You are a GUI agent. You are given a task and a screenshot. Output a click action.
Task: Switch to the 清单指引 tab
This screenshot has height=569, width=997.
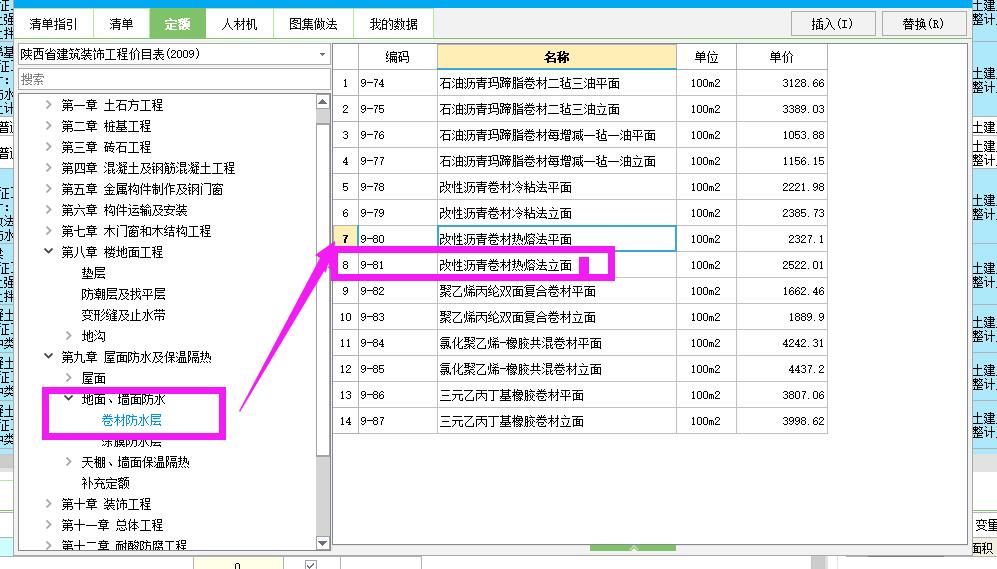click(x=53, y=24)
